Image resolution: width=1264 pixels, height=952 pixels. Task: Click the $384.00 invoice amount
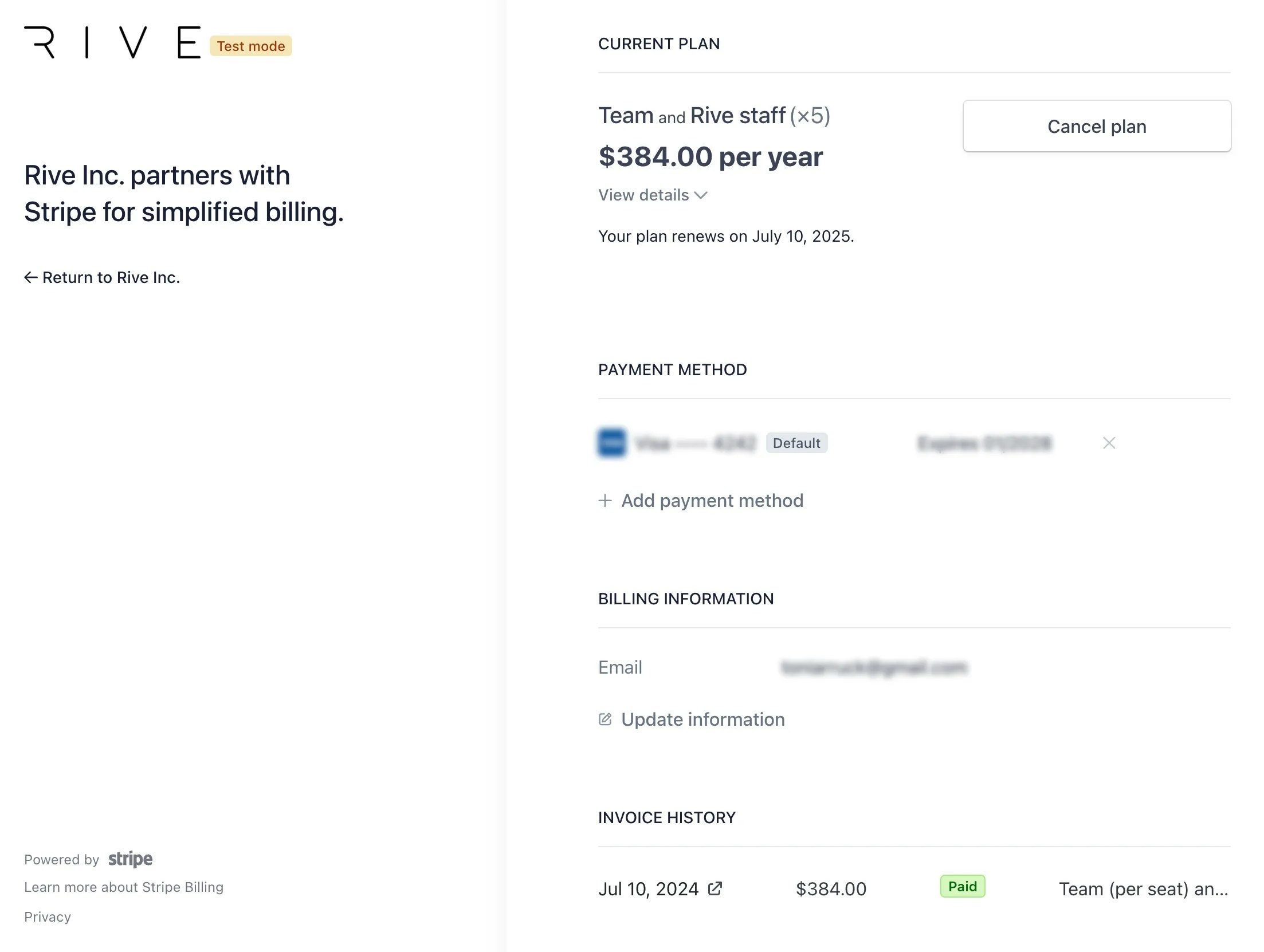click(831, 889)
